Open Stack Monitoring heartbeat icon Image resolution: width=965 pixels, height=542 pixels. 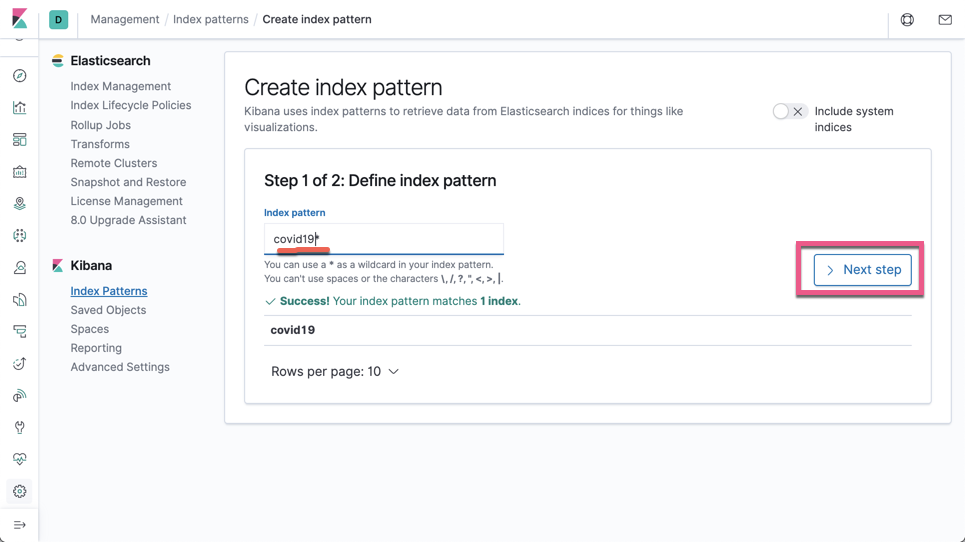click(x=20, y=460)
